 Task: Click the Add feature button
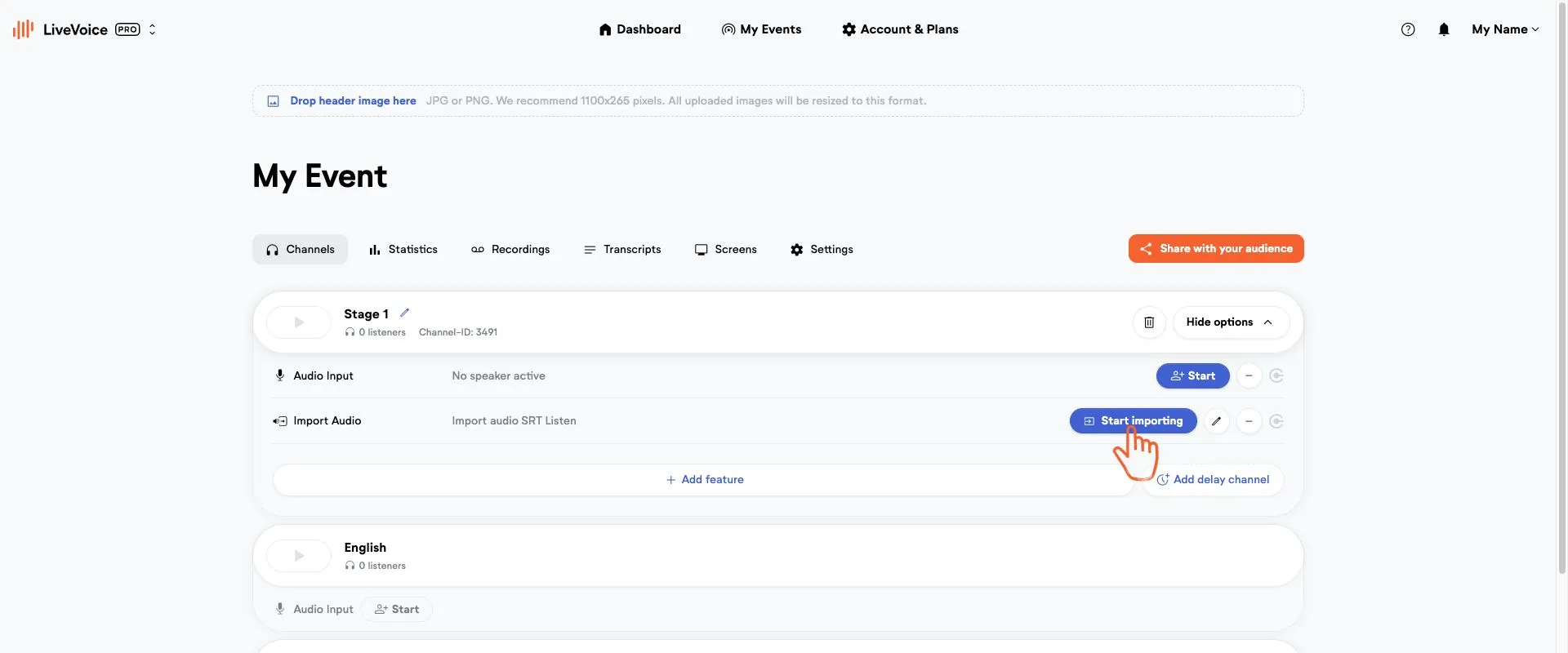click(x=704, y=480)
